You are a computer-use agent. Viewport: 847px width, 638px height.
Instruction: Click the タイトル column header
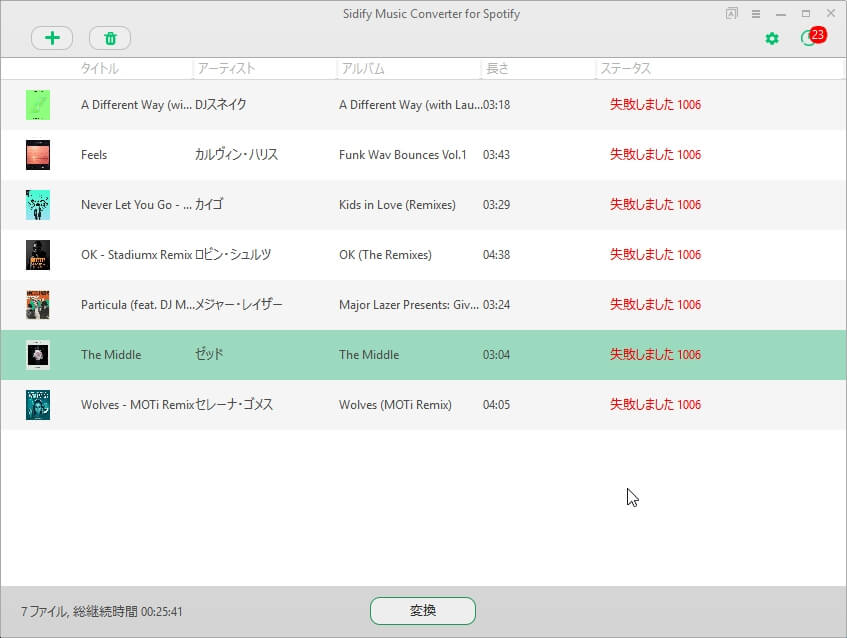[x=100, y=69]
